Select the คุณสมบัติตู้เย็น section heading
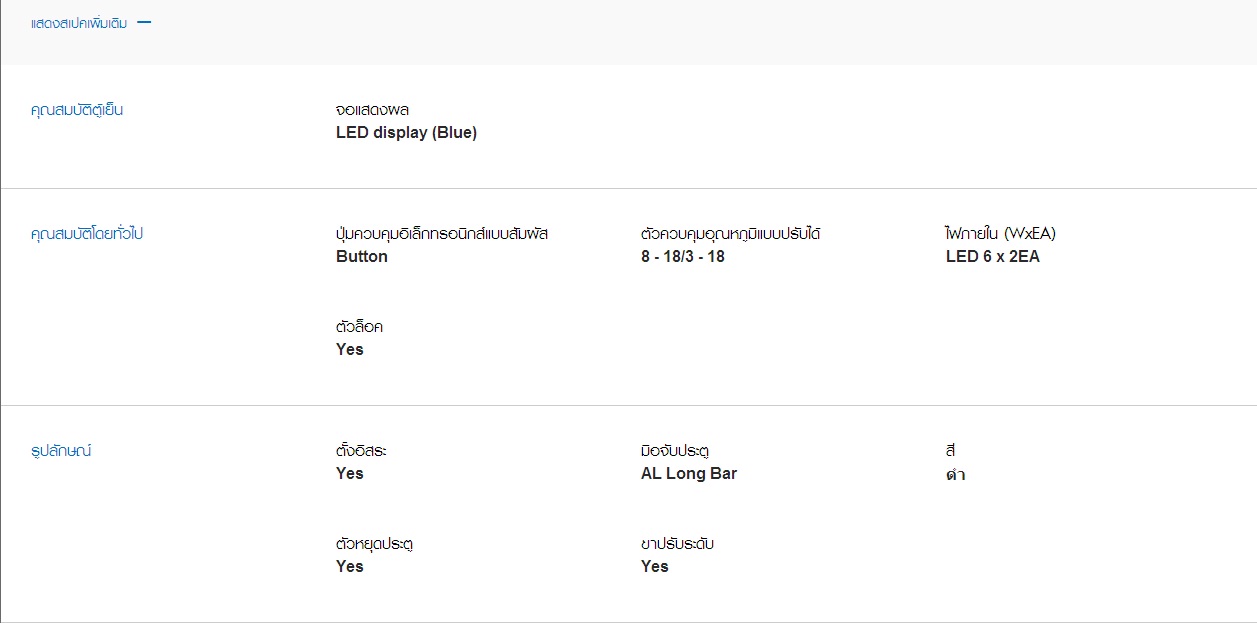 [77, 110]
